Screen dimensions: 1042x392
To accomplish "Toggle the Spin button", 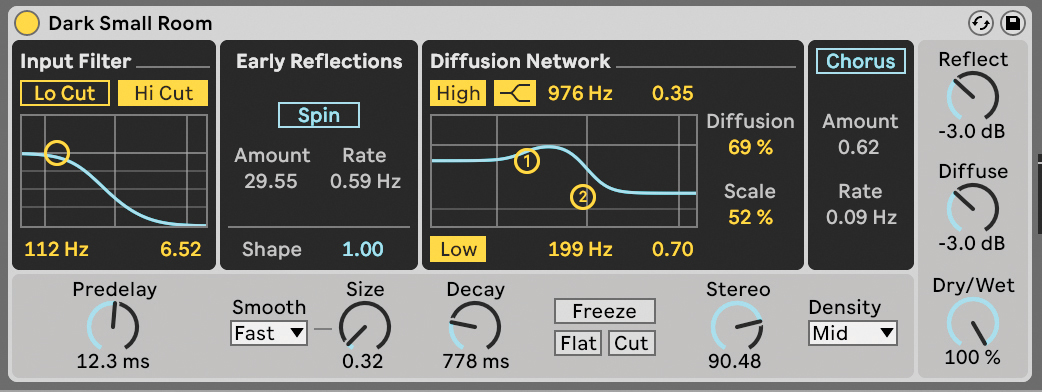I will [x=319, y=115].
